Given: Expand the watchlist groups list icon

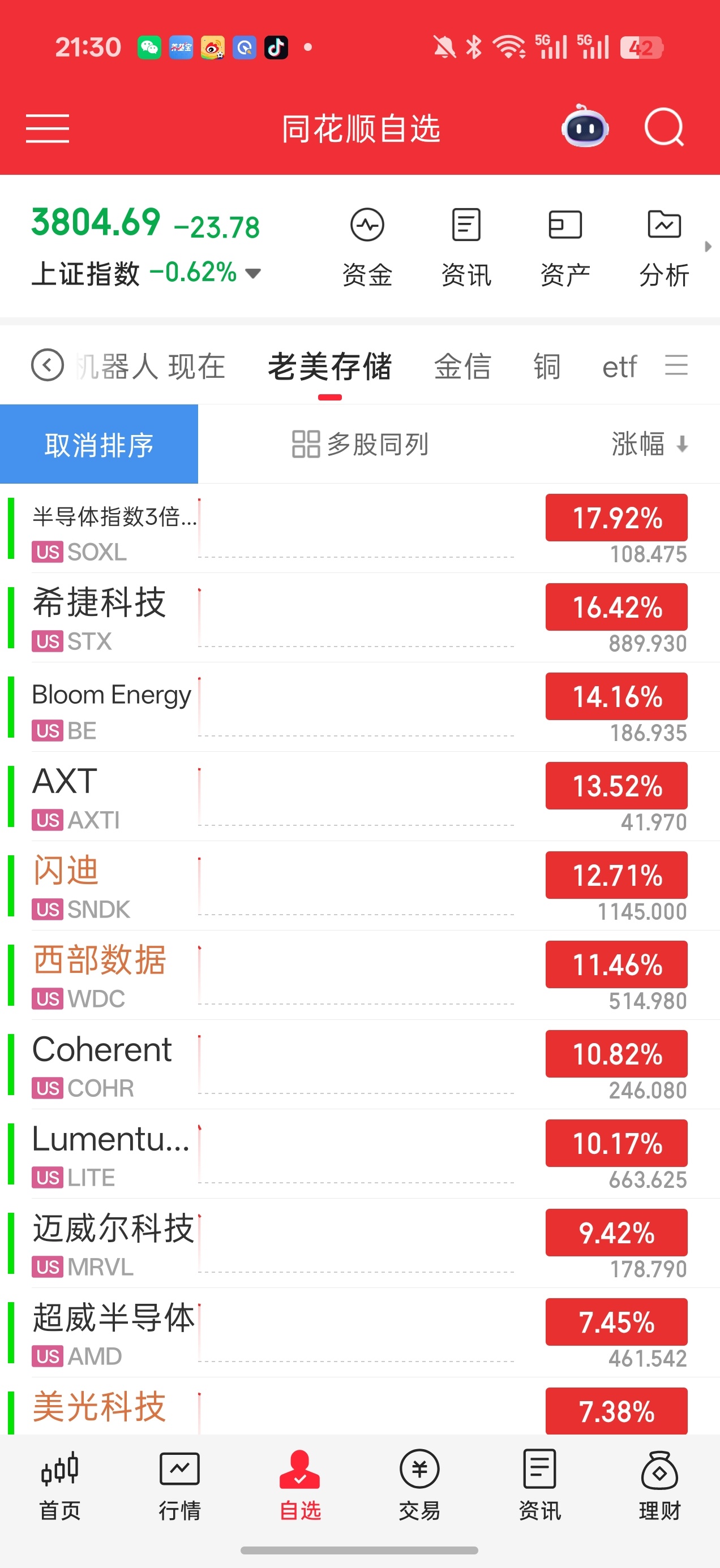Looking at the screenshot, I should point(676,365).
